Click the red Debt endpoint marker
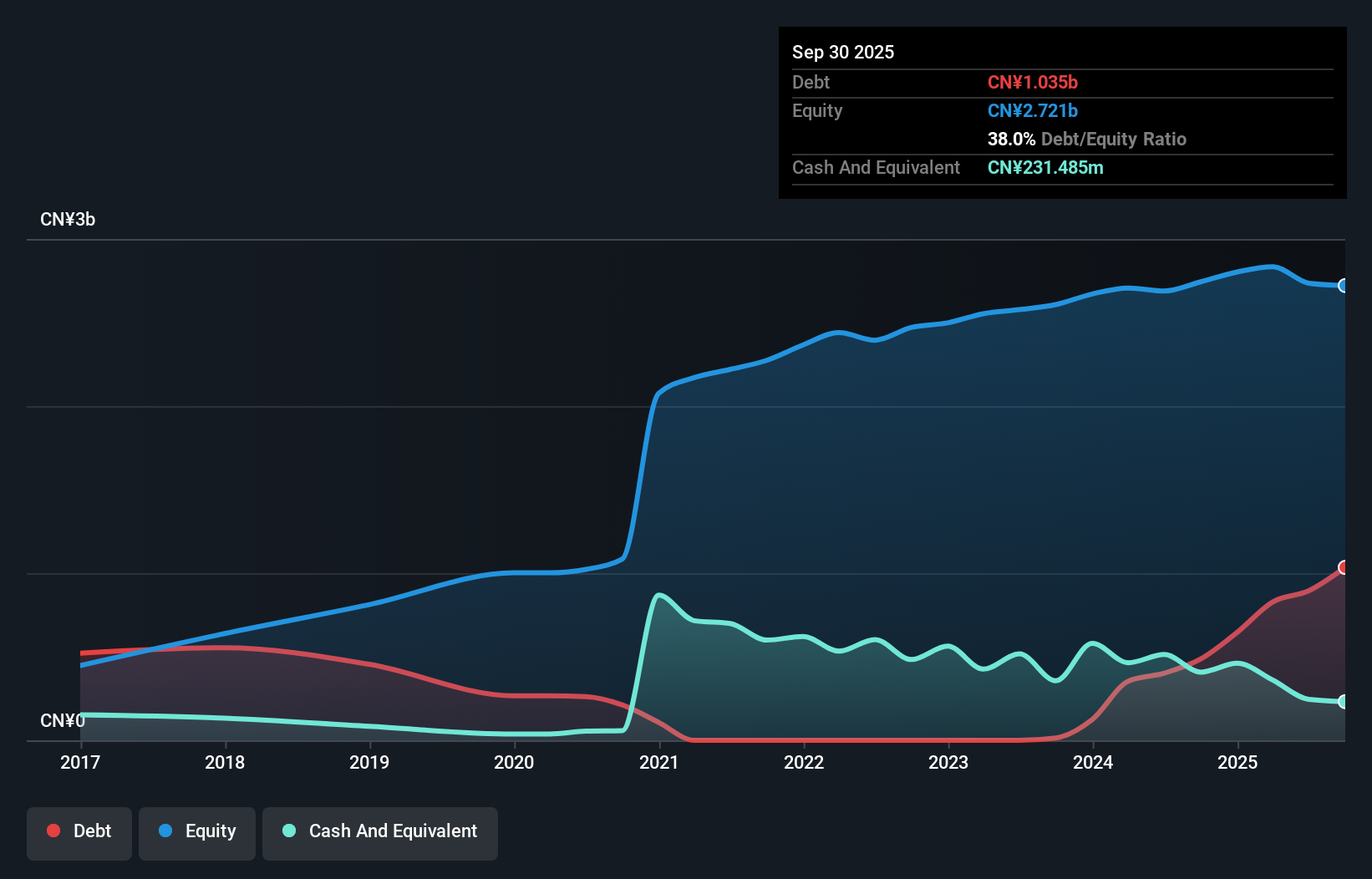1372x879 pixels. 1344,567
